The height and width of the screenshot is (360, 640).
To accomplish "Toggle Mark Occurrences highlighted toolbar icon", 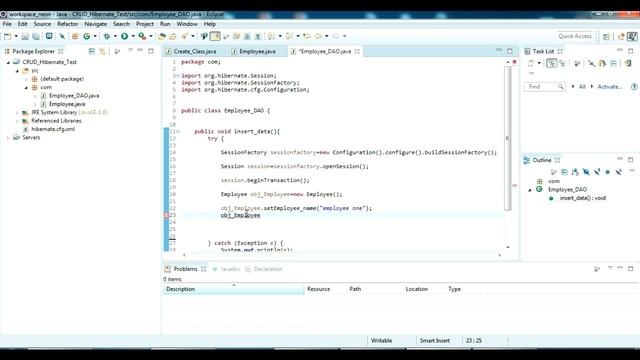I will coord(215,36).
